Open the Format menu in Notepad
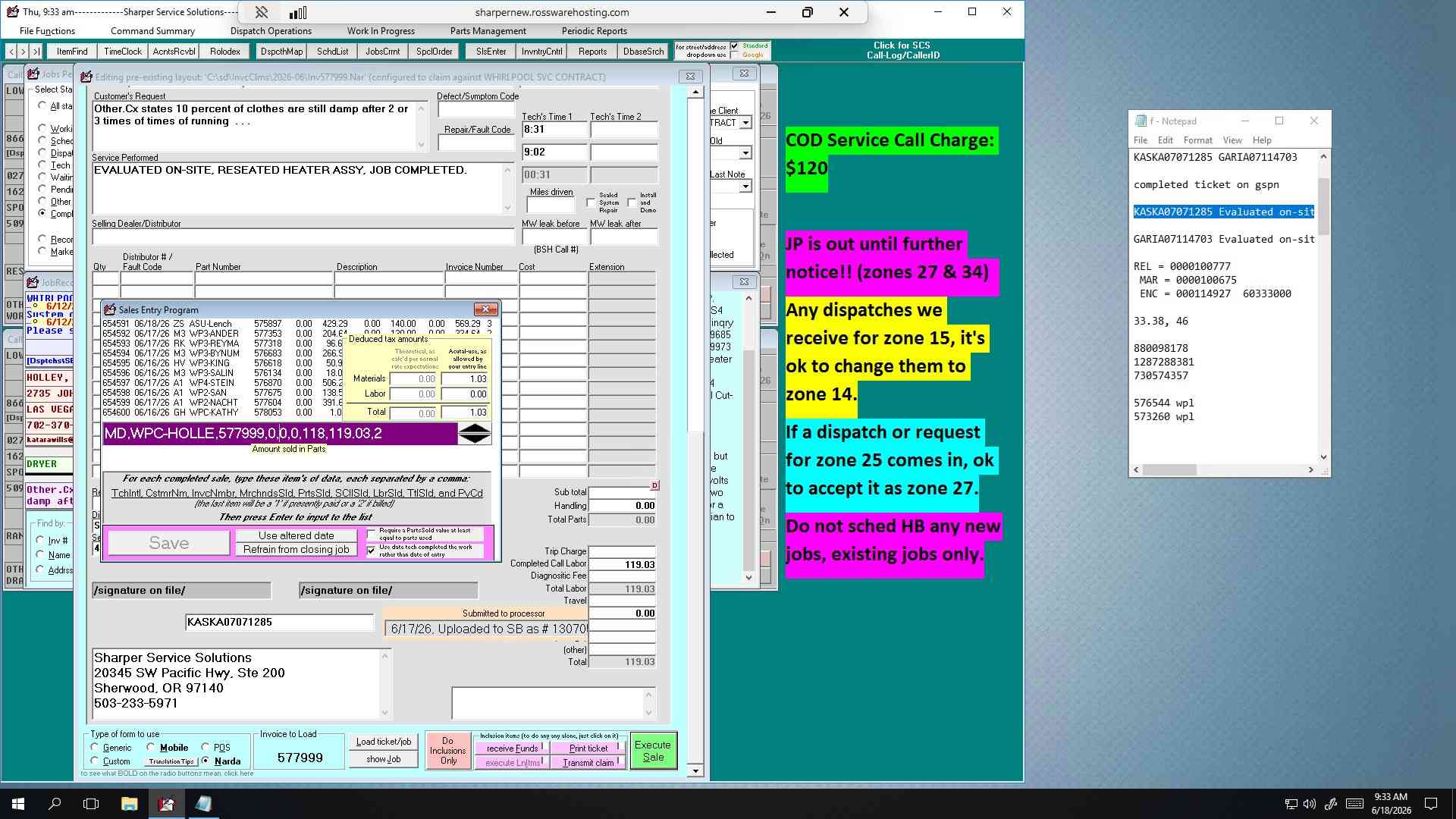Image resolution: width=1456 pixels, height=819 pixels. pyautogui.click(x=1197, y=140)
